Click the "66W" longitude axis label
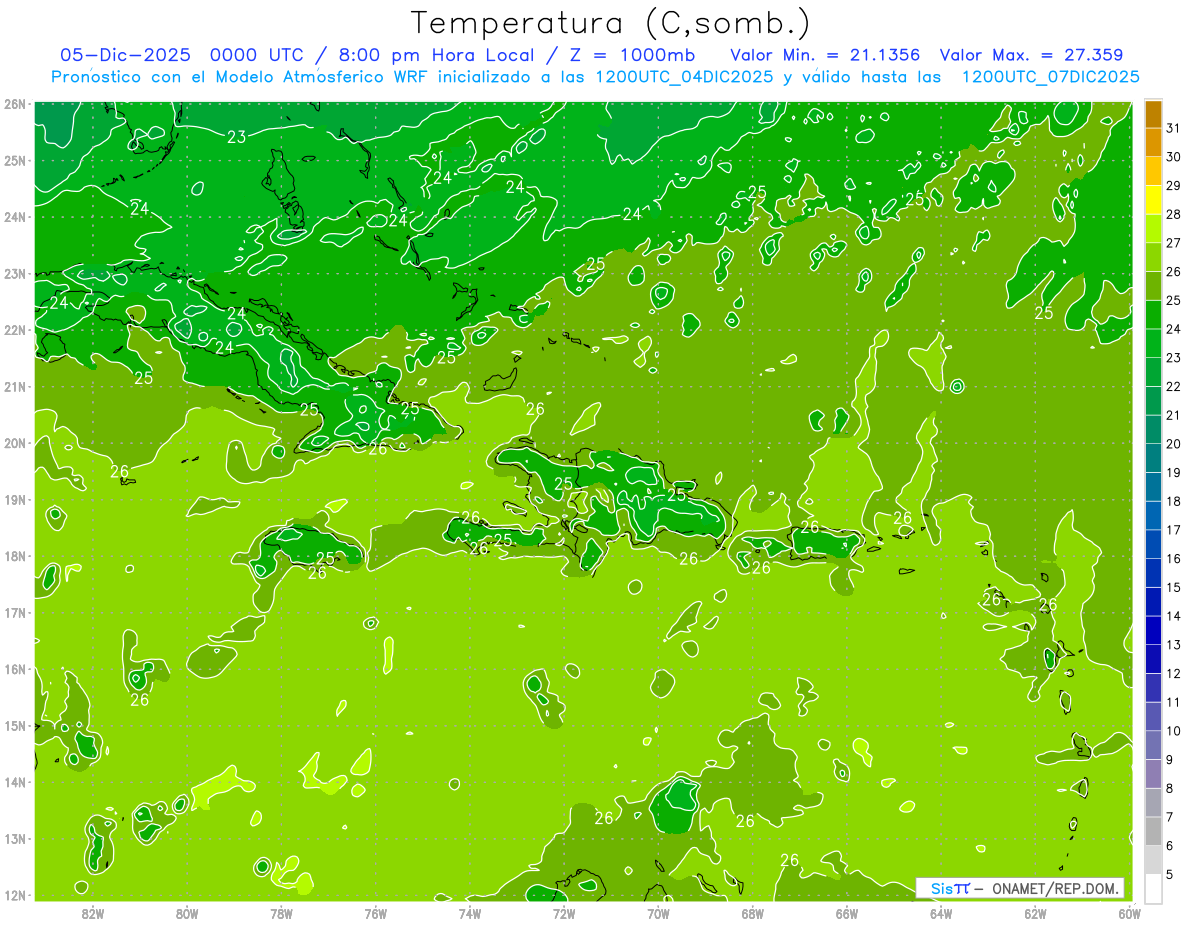The image size is (1200, 927). pos(846,913)
